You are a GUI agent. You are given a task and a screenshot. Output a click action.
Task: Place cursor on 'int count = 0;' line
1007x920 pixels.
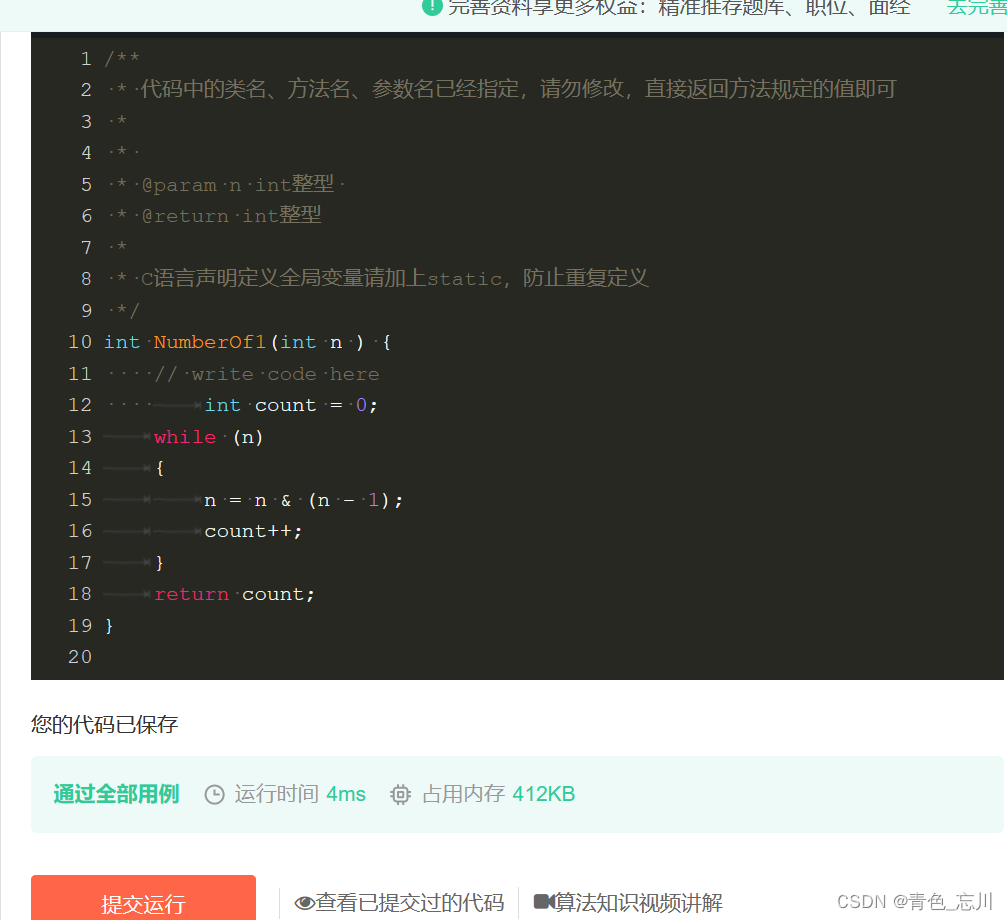pos(291,405)
